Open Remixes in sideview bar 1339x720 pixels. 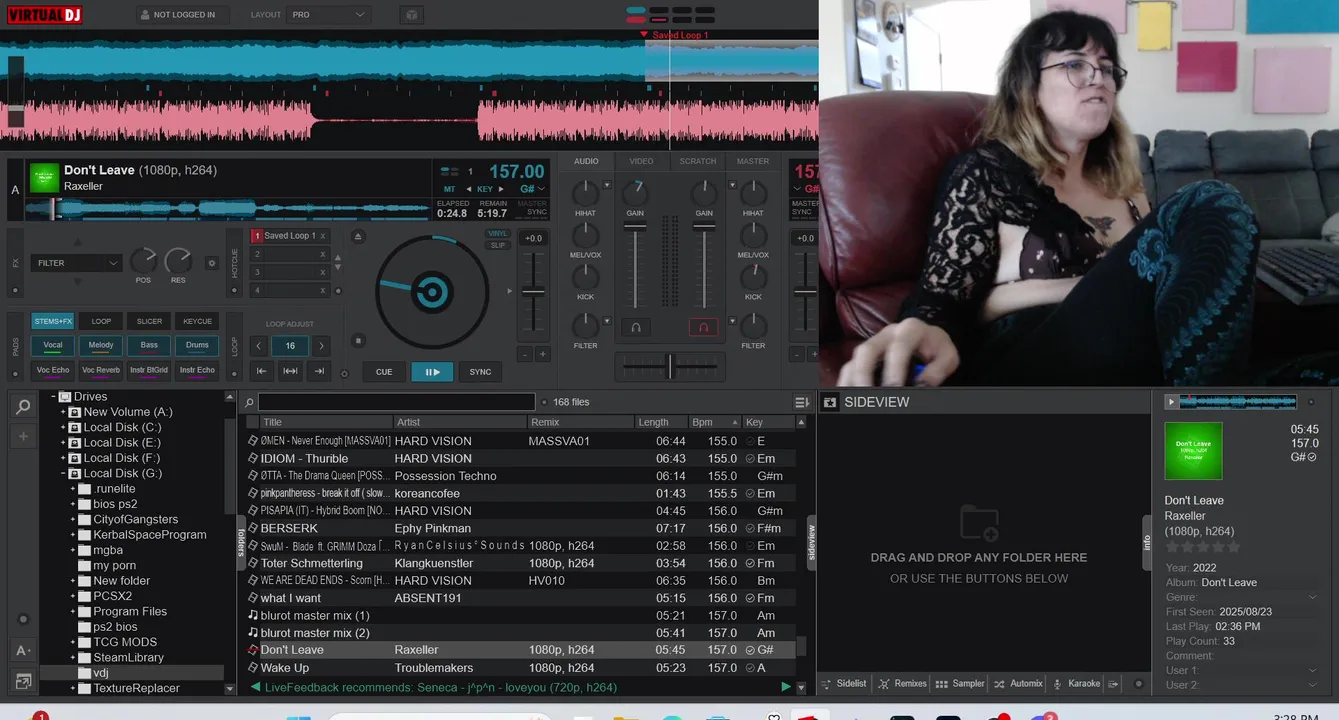[x=902, y=683]
